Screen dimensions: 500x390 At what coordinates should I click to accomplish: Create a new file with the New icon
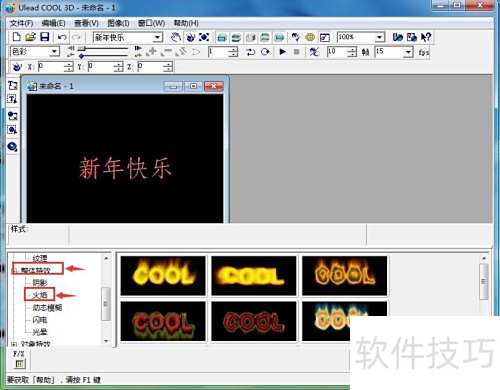16,37
